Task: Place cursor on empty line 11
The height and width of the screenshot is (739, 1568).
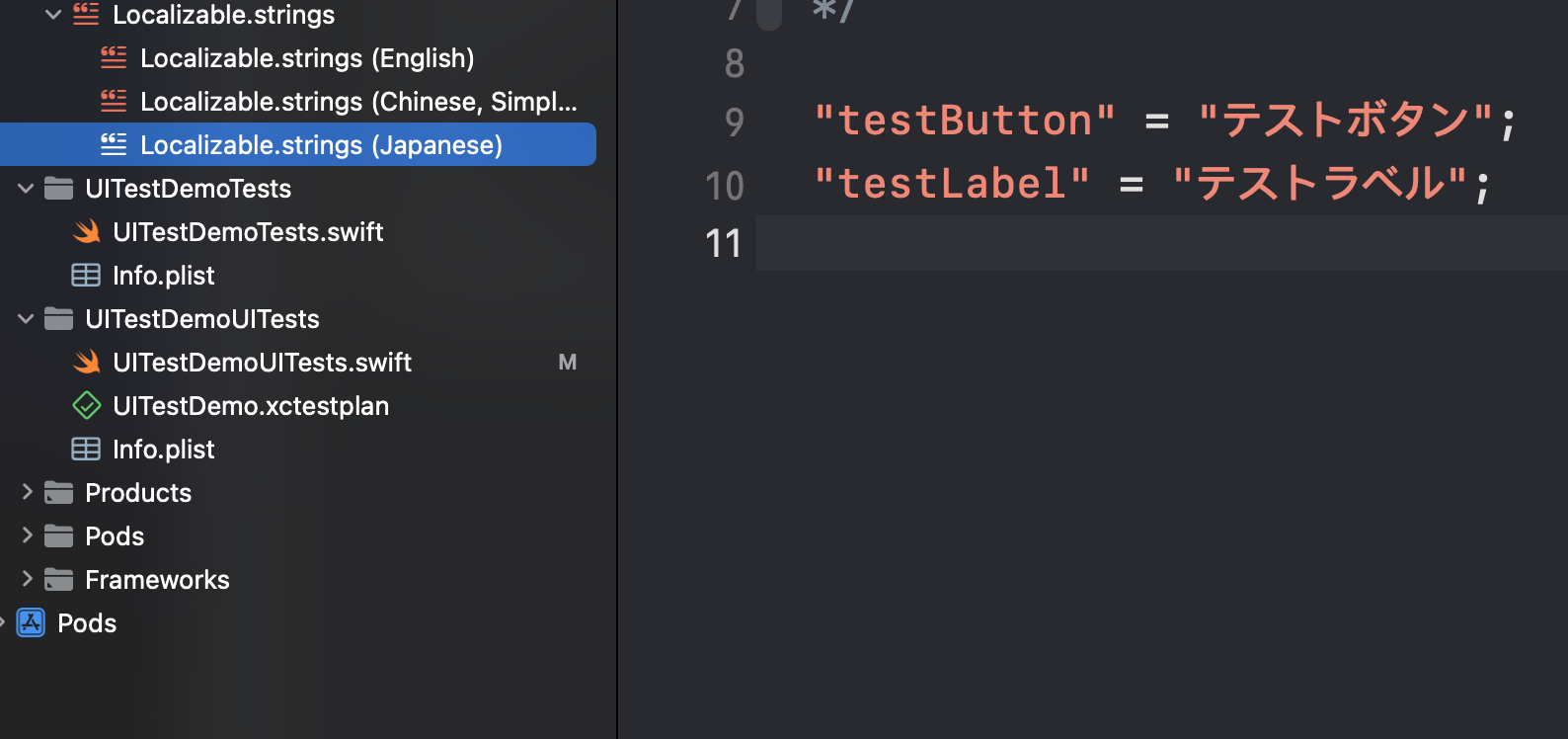Action: pos(1161,243)
